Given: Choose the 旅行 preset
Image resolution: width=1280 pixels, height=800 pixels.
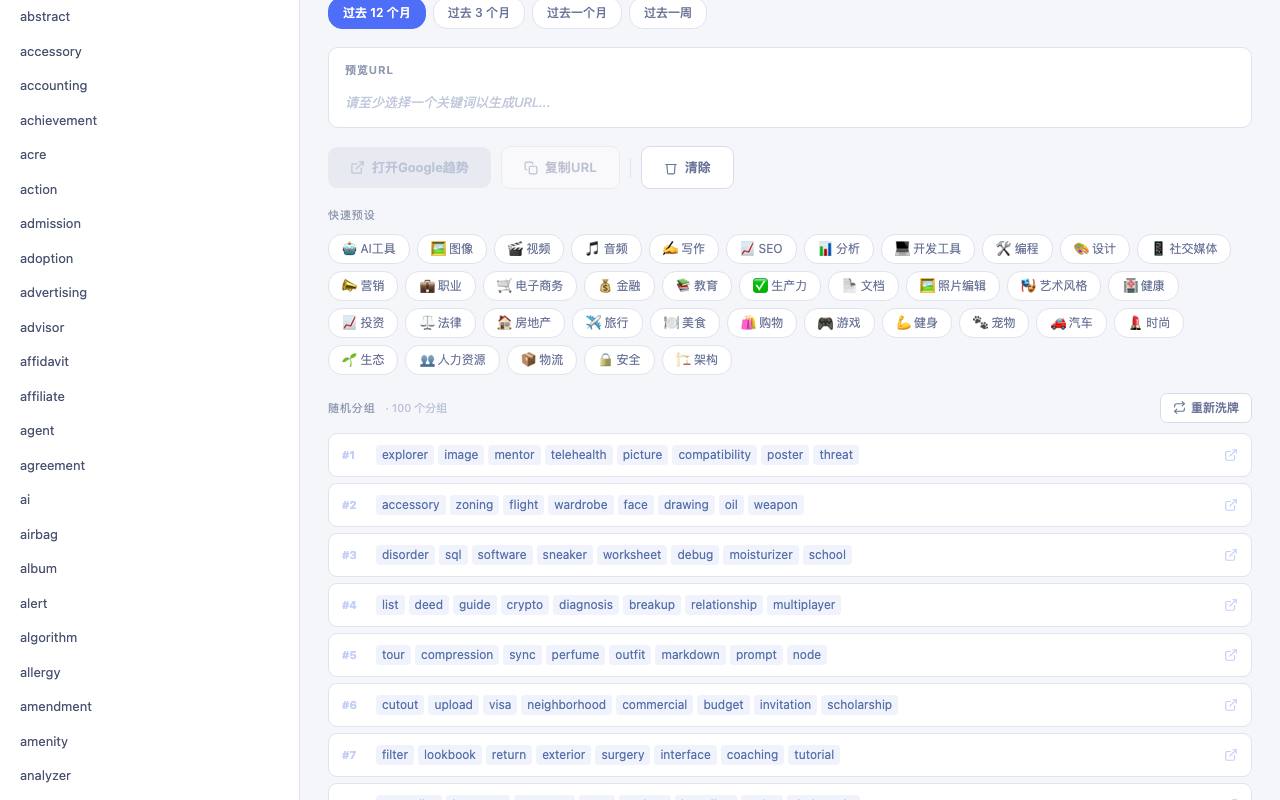Looking at the screenshot, I should (x=608, y=323).
